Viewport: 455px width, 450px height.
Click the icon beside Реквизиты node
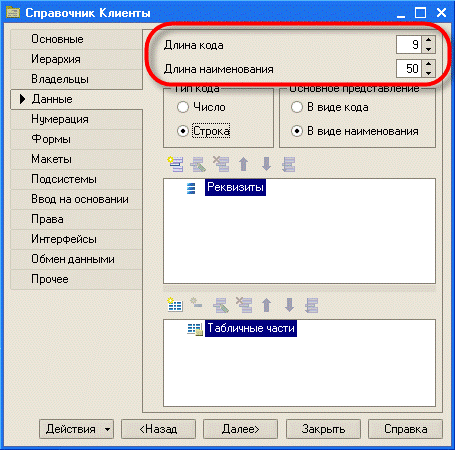coord(191,188)
